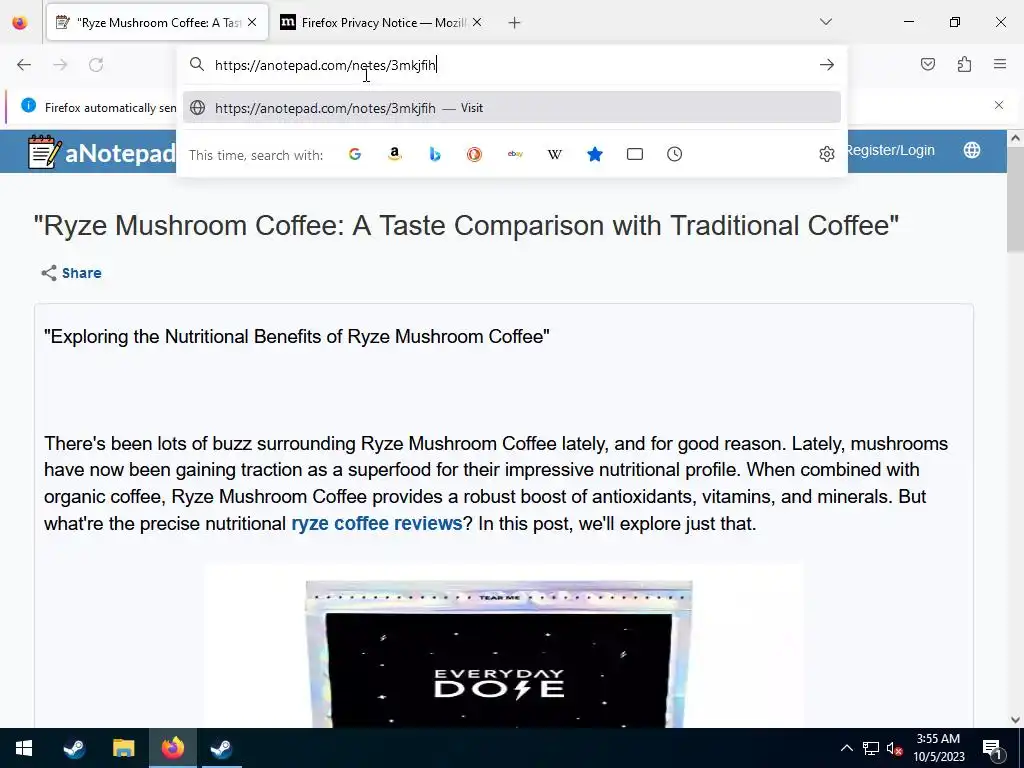Search in Bookmarks via star icon

(x=595, y=154)
